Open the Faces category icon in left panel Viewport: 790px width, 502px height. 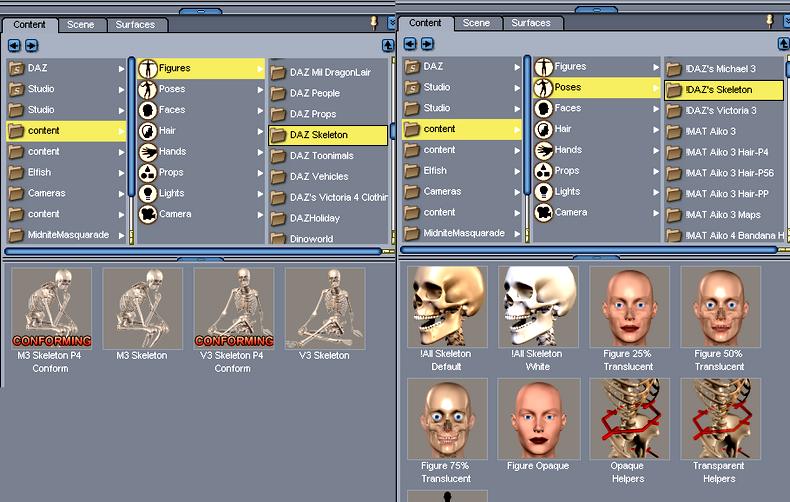click(148, 110)
